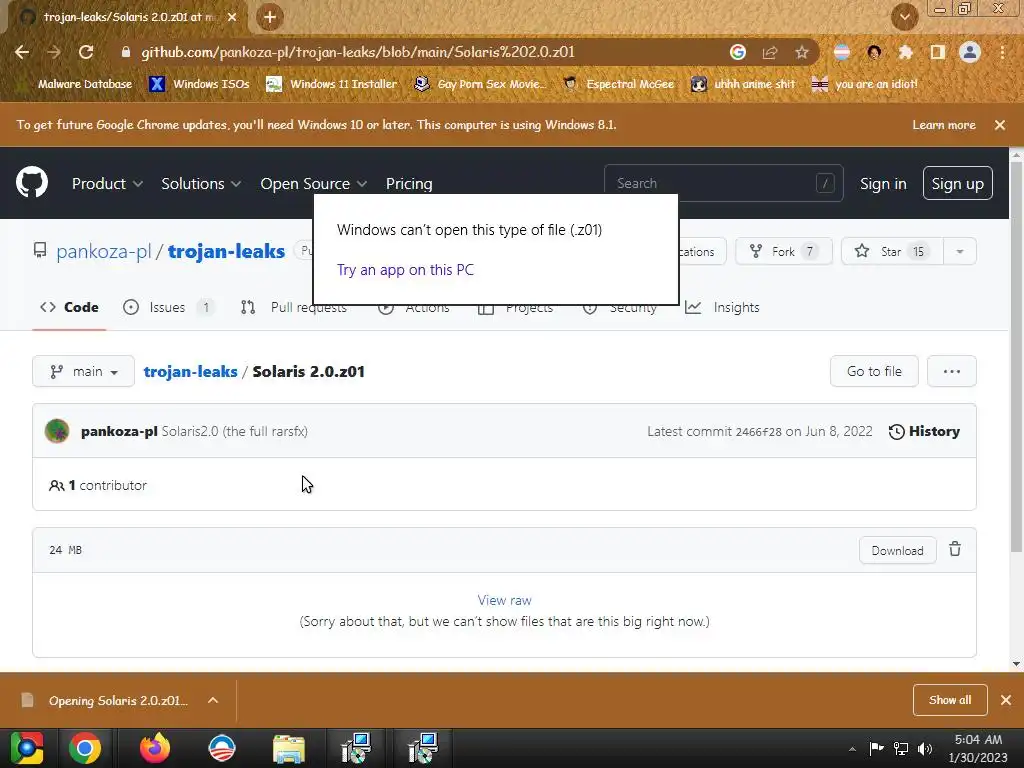Viewport: 1024px width, 768px height.
Task: Click Sign in
Action: [883, 184]
